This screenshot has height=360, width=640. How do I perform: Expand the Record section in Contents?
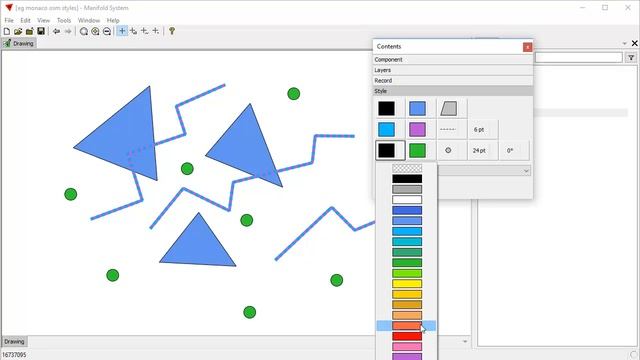tap(453, 80)
